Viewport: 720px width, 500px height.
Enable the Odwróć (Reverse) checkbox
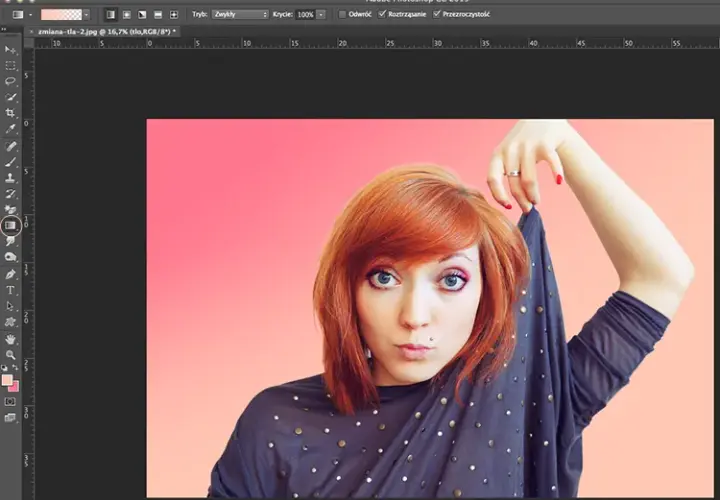343,15
